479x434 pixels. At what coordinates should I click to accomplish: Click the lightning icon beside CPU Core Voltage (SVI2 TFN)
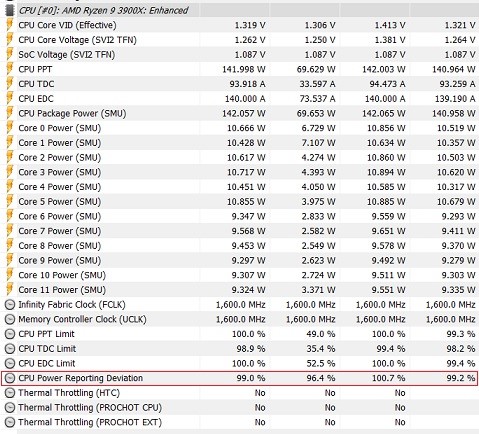[10, 40]
